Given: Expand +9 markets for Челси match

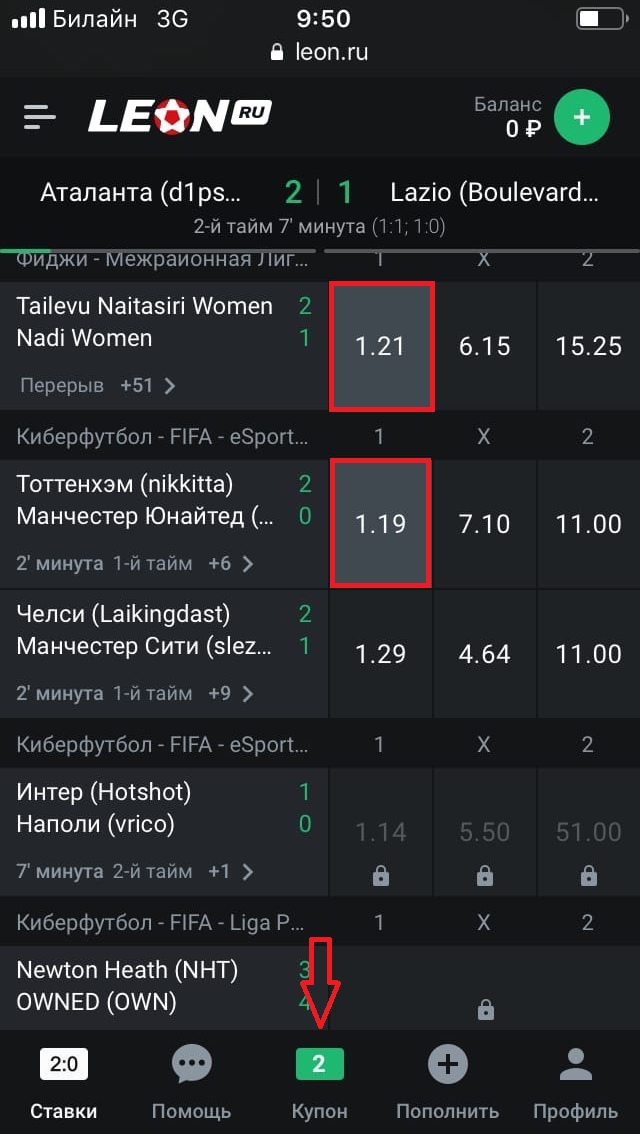Looking at the screenshot, I should pos(231,693).
